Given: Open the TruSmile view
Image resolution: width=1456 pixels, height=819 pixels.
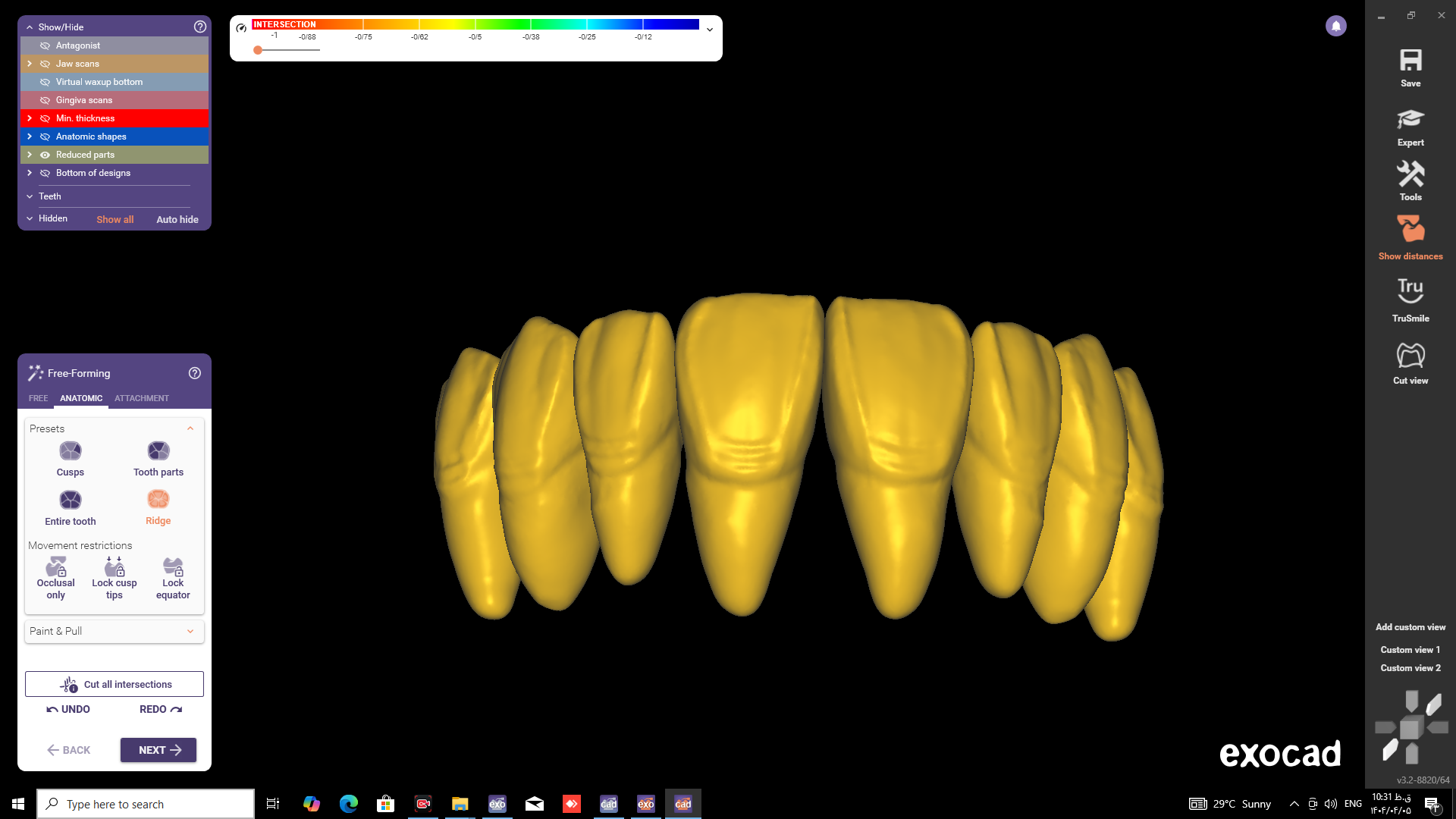Looking at the screenshot, I should tap(1410, 290).
